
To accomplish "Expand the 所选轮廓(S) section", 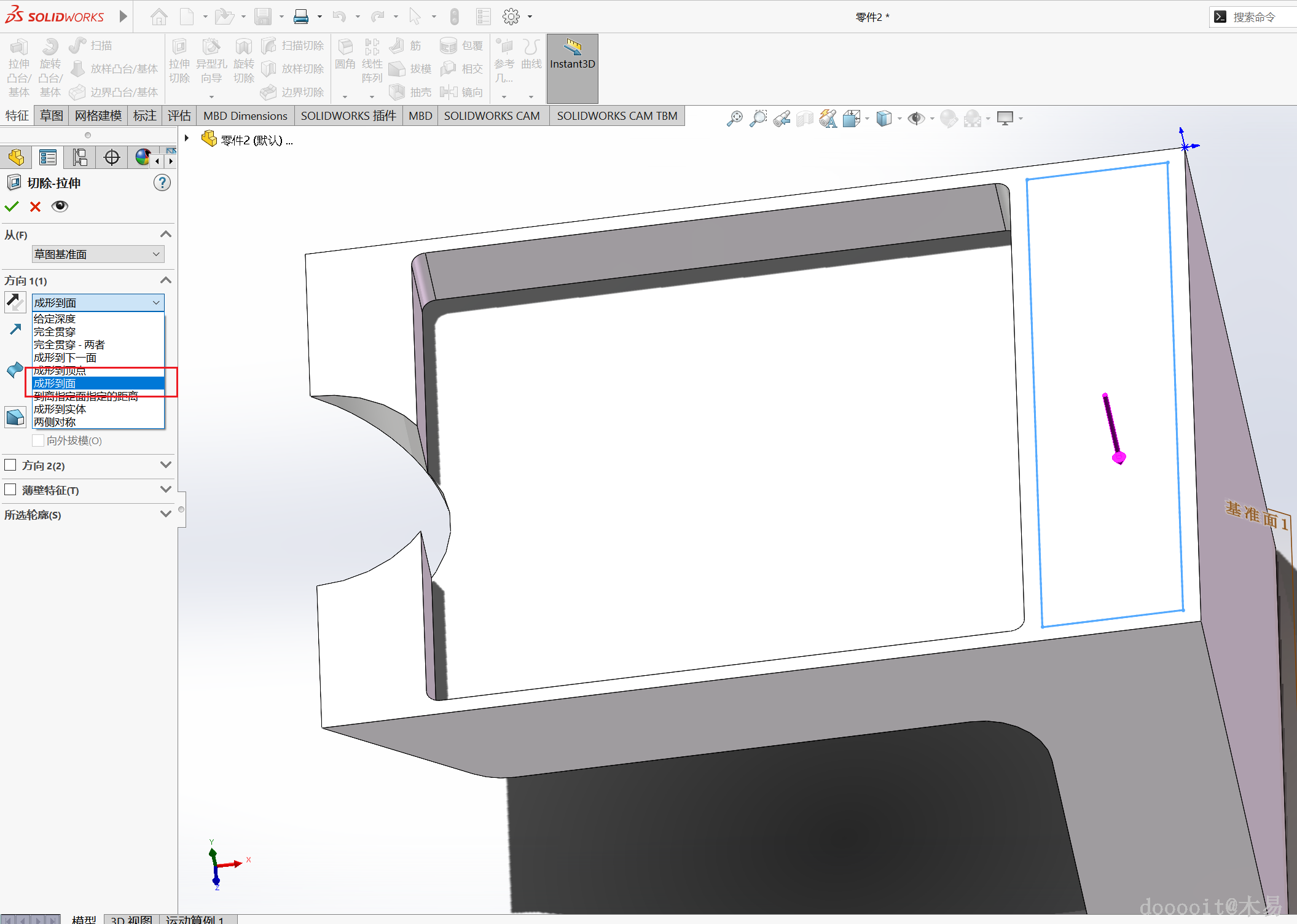I will pos(165,514).
